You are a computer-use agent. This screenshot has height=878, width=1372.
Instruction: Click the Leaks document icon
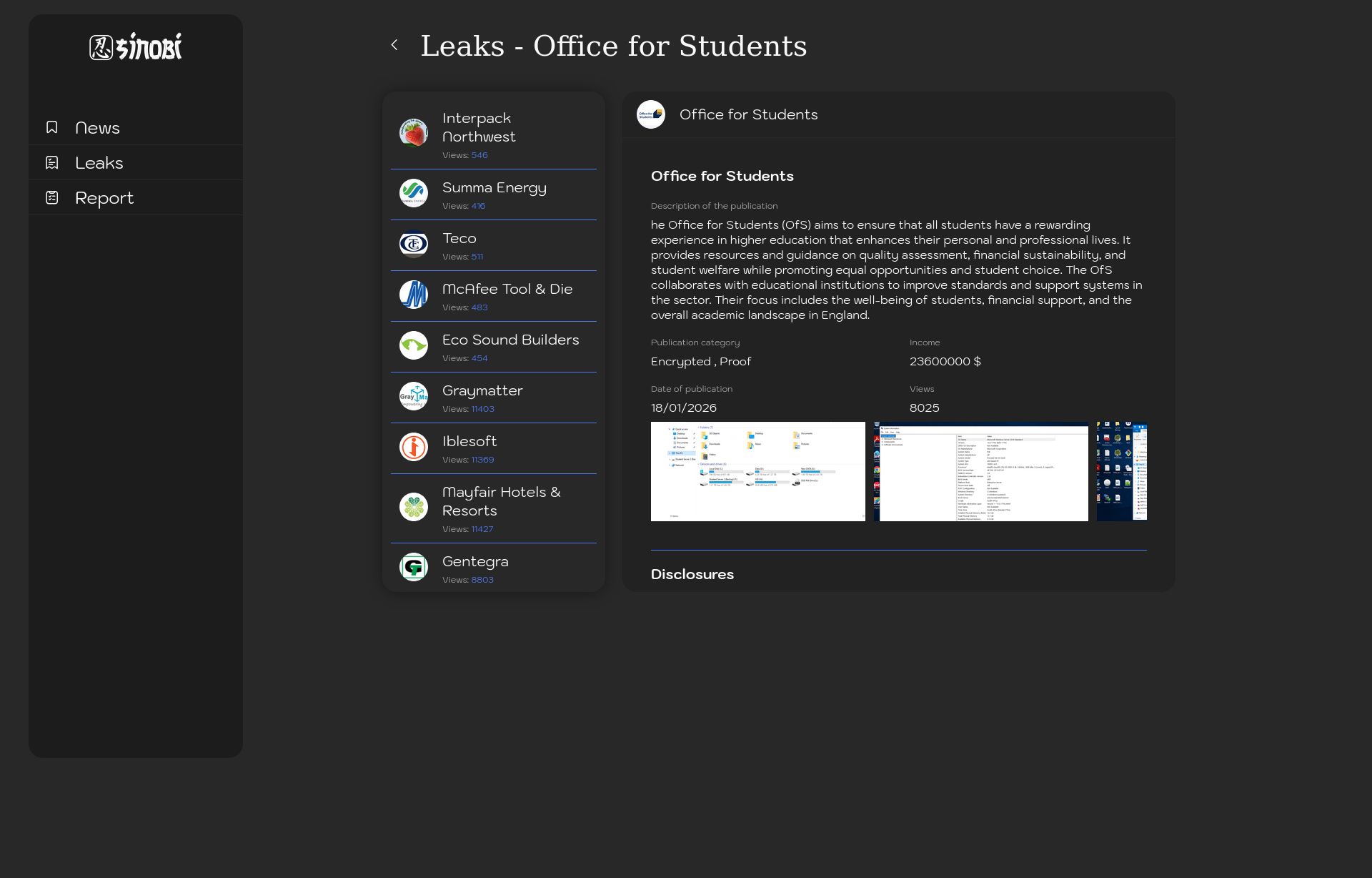[x=52, y=162]
